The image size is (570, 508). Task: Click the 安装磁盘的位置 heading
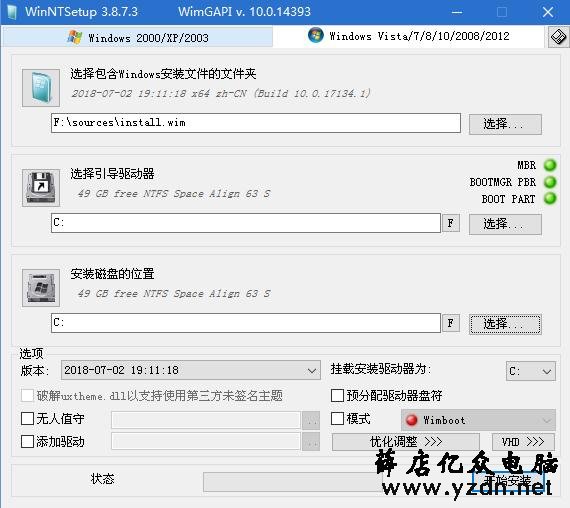pyautogui.click(x=112, y=273)
